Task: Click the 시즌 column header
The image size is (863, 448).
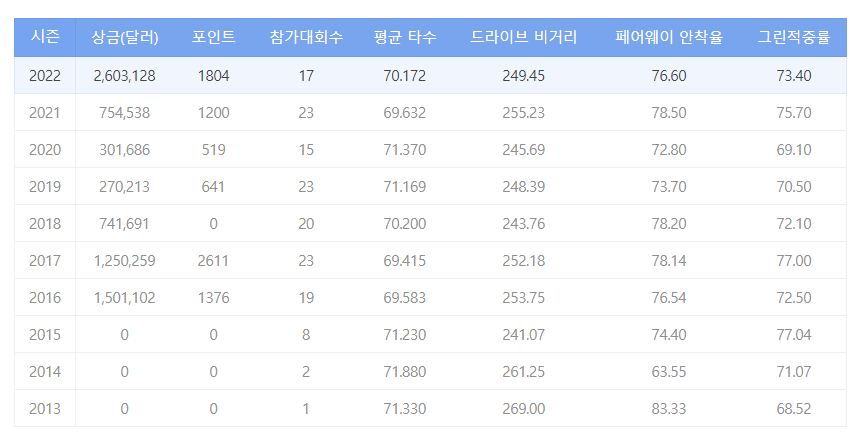Action: 45,37
